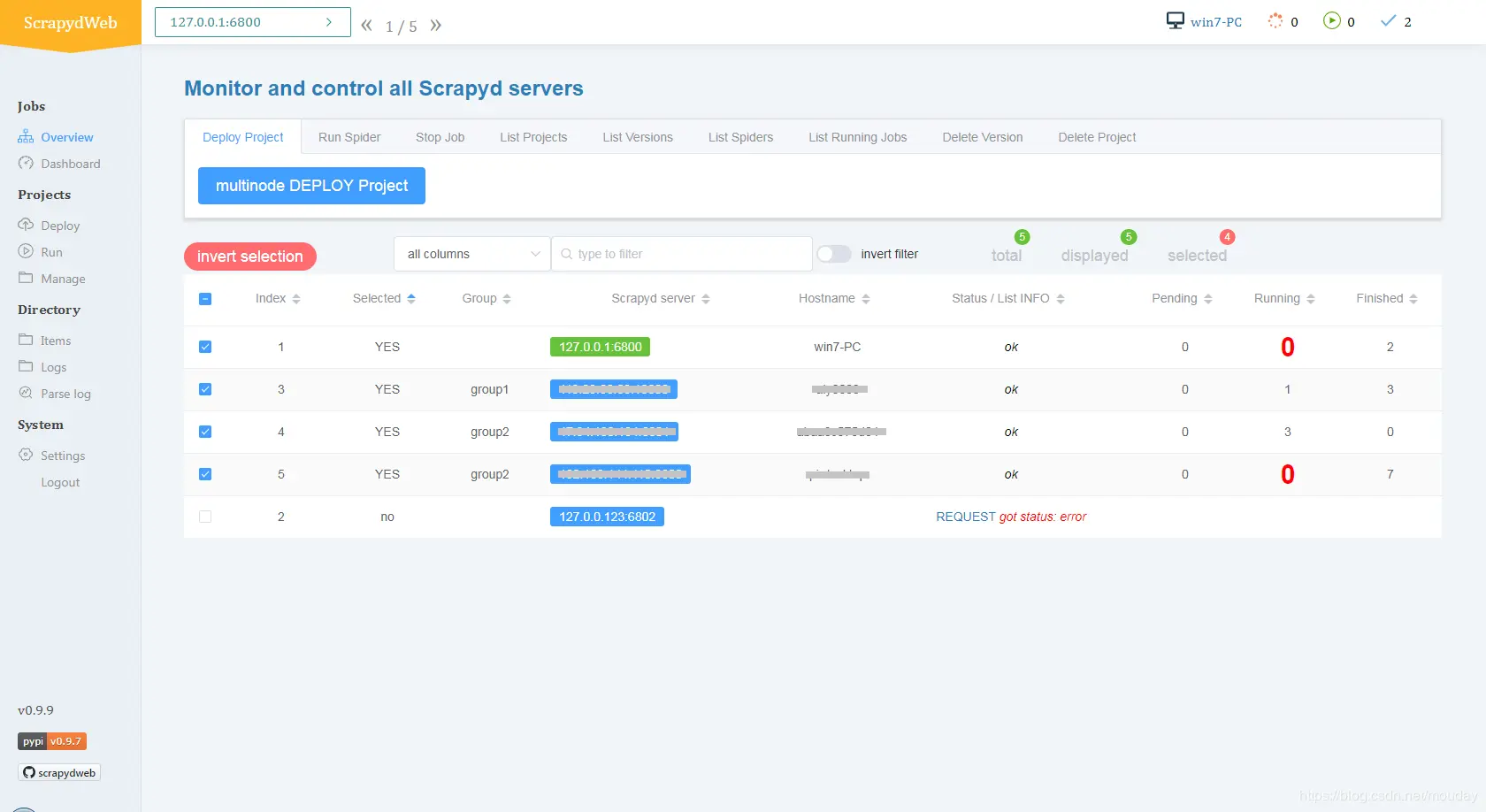This screenshot has height=812, width=1486.
Task: Uncheck the checkbox for server index 5
Action: point(205,474)
